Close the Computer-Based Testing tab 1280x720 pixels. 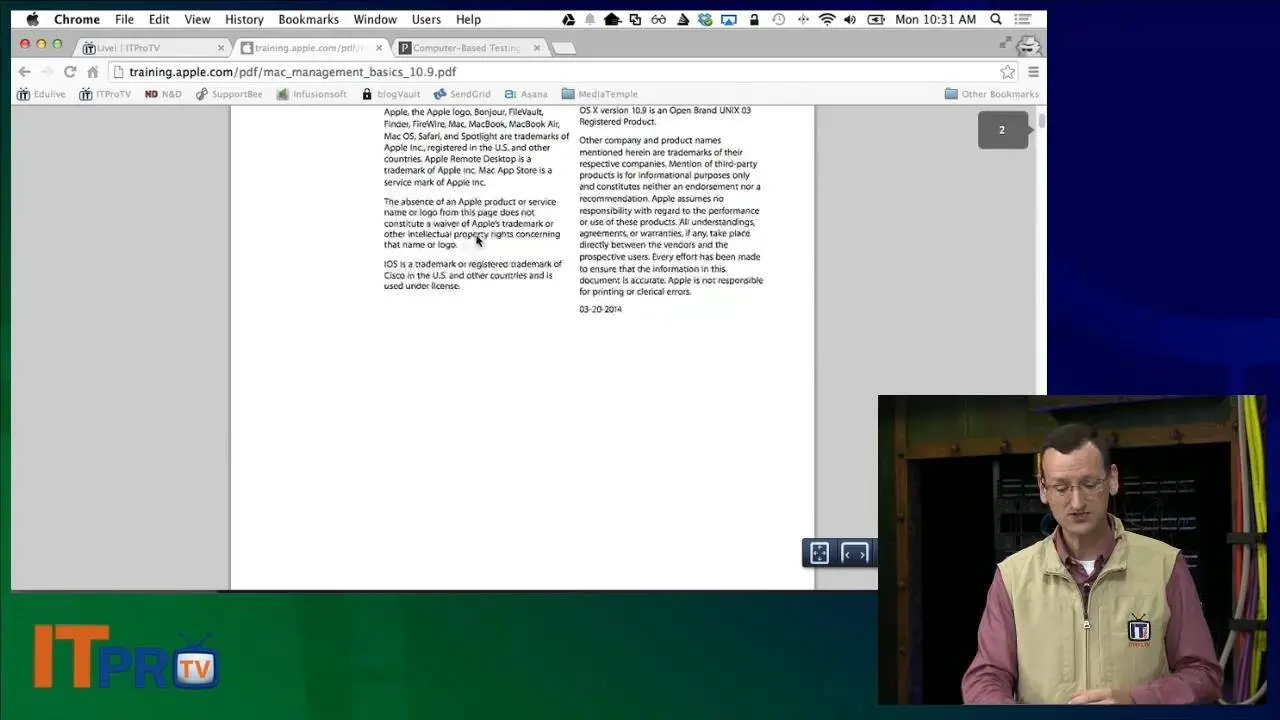(537, 48)
